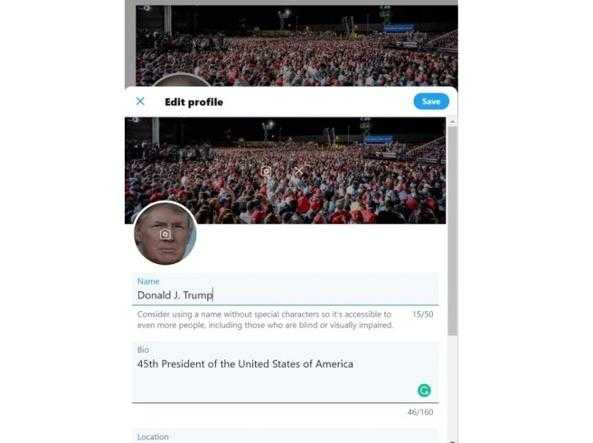Select the Location field
The image size is (593, 443).
(286, 436)
